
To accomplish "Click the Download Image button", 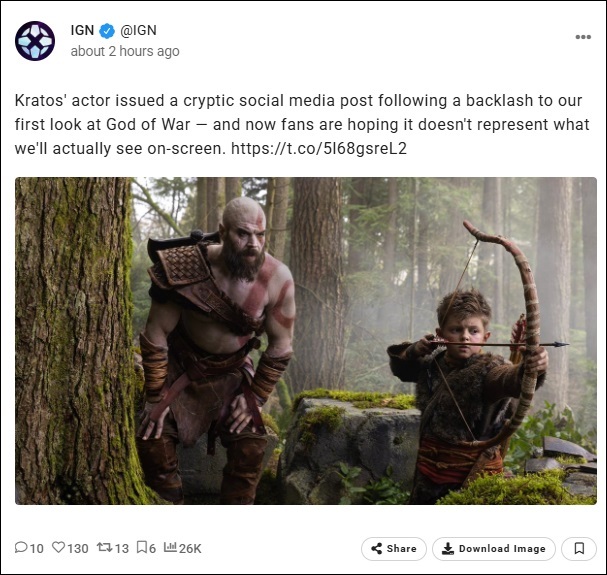I will pos(494,548).
